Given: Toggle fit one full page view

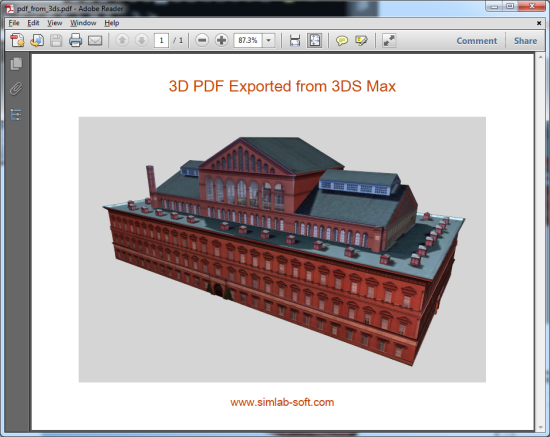Looking at the screenshot, I should tap(315, 40).
